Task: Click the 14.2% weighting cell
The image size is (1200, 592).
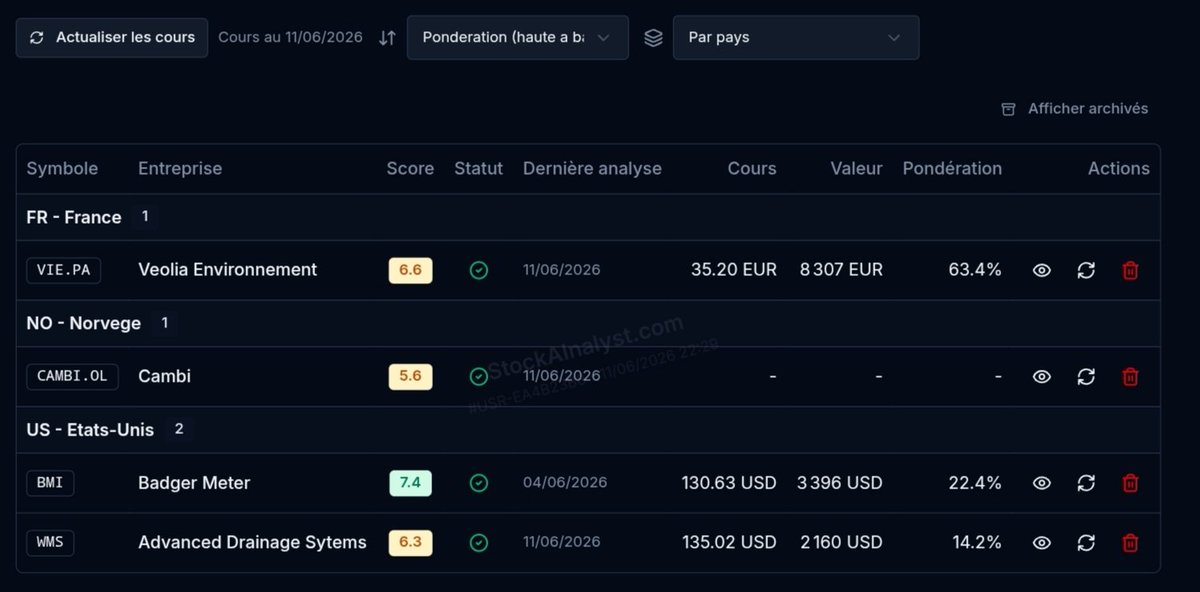Action: point(975,542)
